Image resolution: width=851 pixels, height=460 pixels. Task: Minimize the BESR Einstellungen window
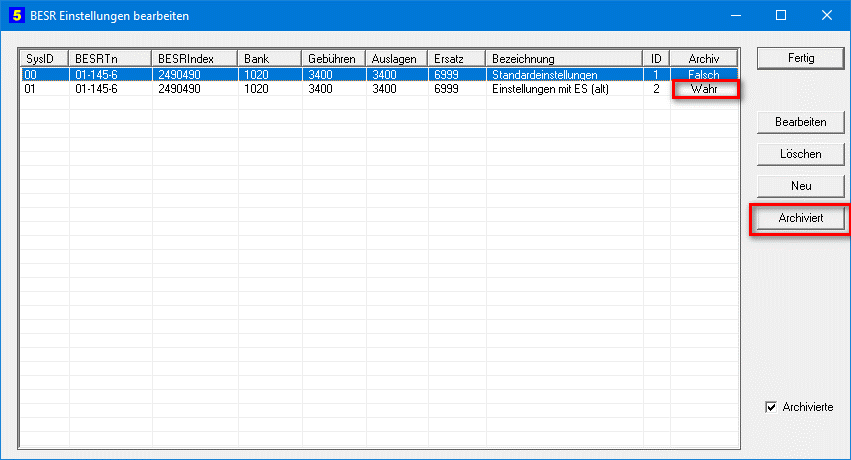[736, 15]
